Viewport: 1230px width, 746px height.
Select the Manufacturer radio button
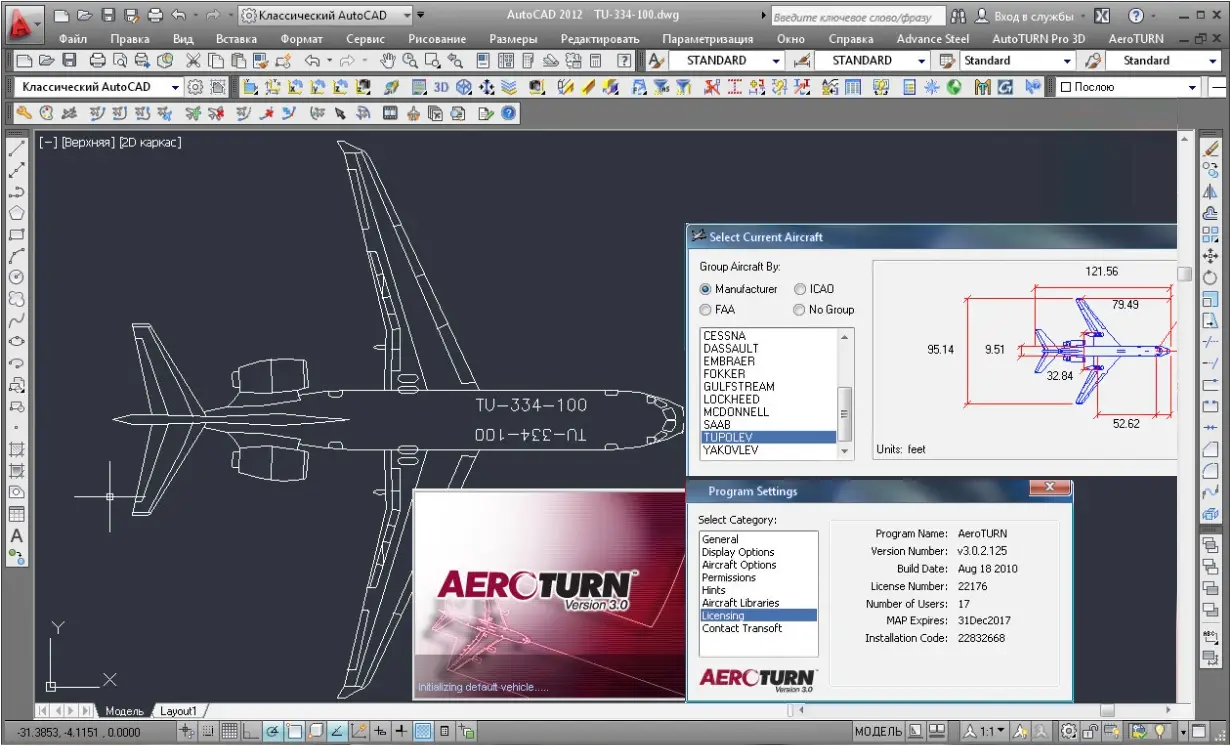click(706, 289)
